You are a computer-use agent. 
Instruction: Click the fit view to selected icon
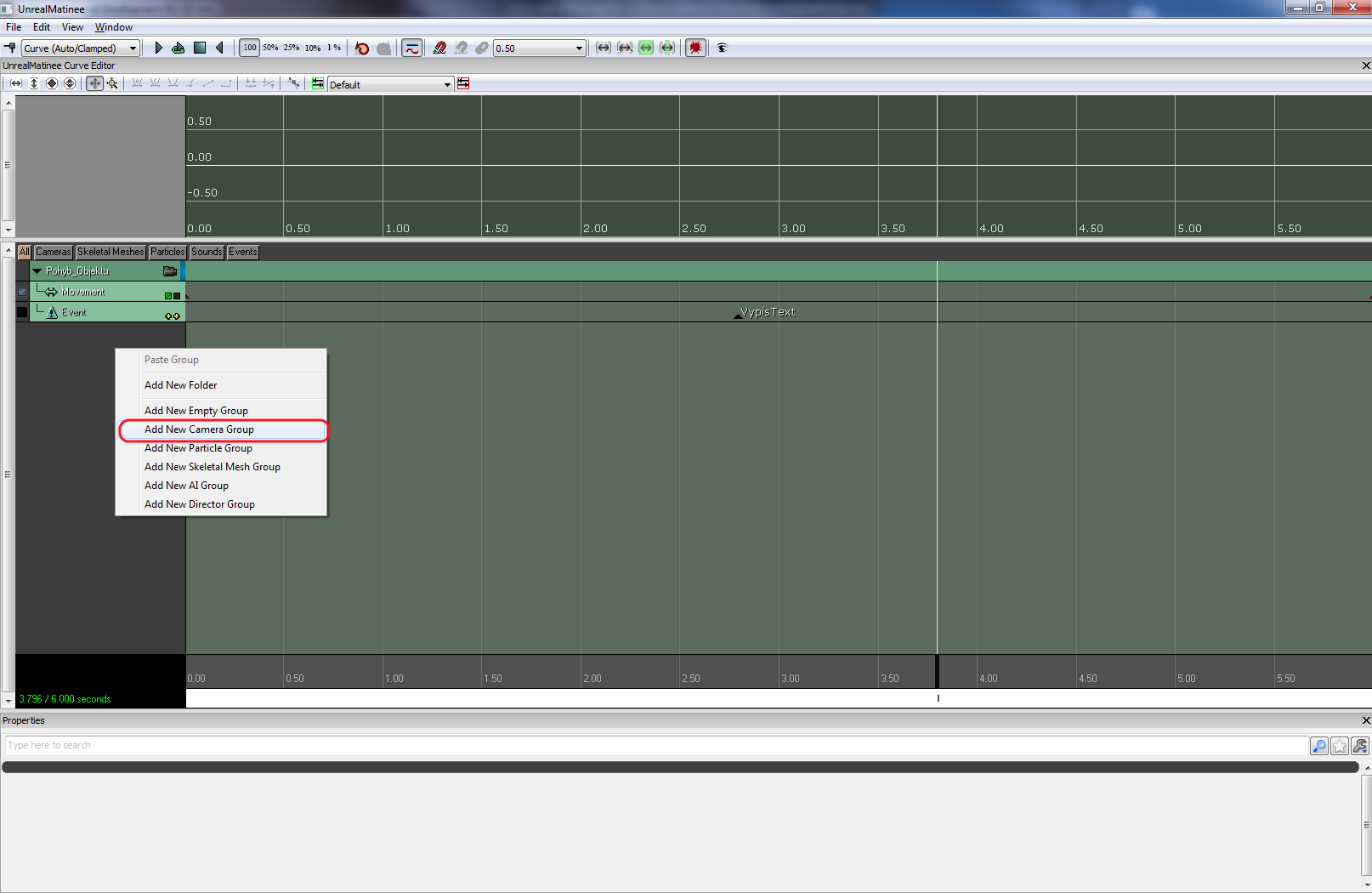[x=625, y=48]
